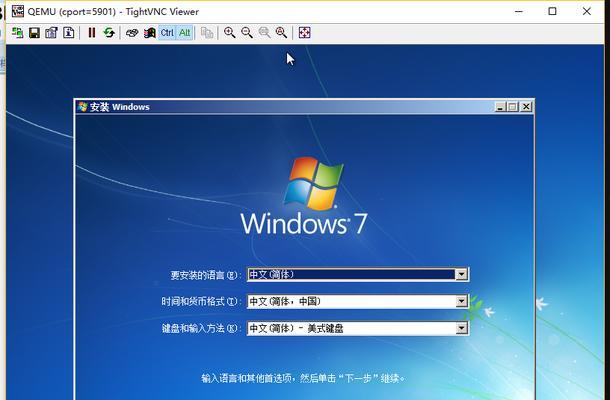Show connection info icon
The image size is (610, 400).
click(68, 33)
